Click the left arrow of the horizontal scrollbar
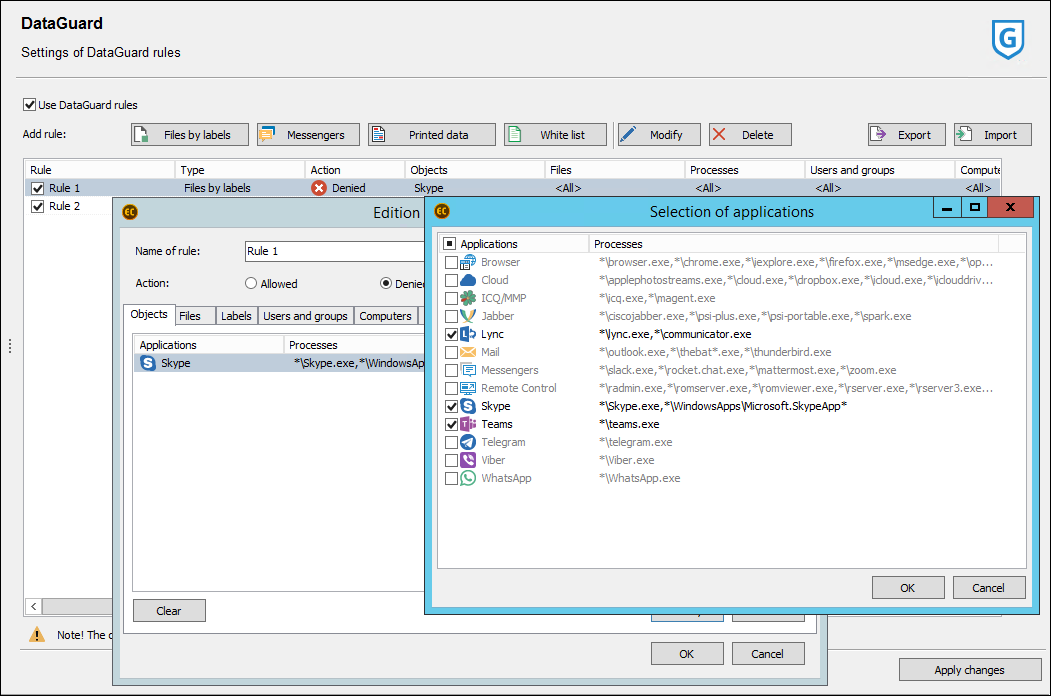The height and width of the screenshot is (696, 1051). click(x=34, y=606)
